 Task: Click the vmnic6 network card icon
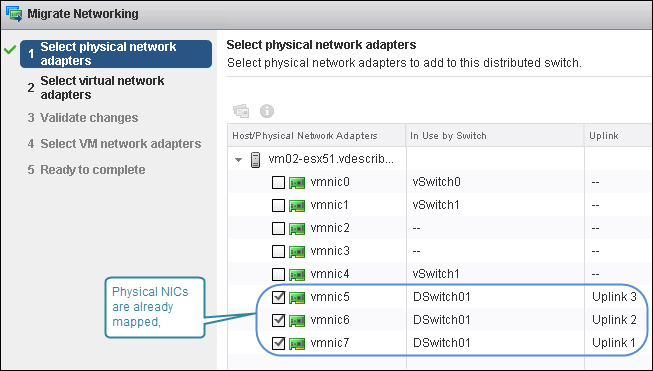coord(297,320)
